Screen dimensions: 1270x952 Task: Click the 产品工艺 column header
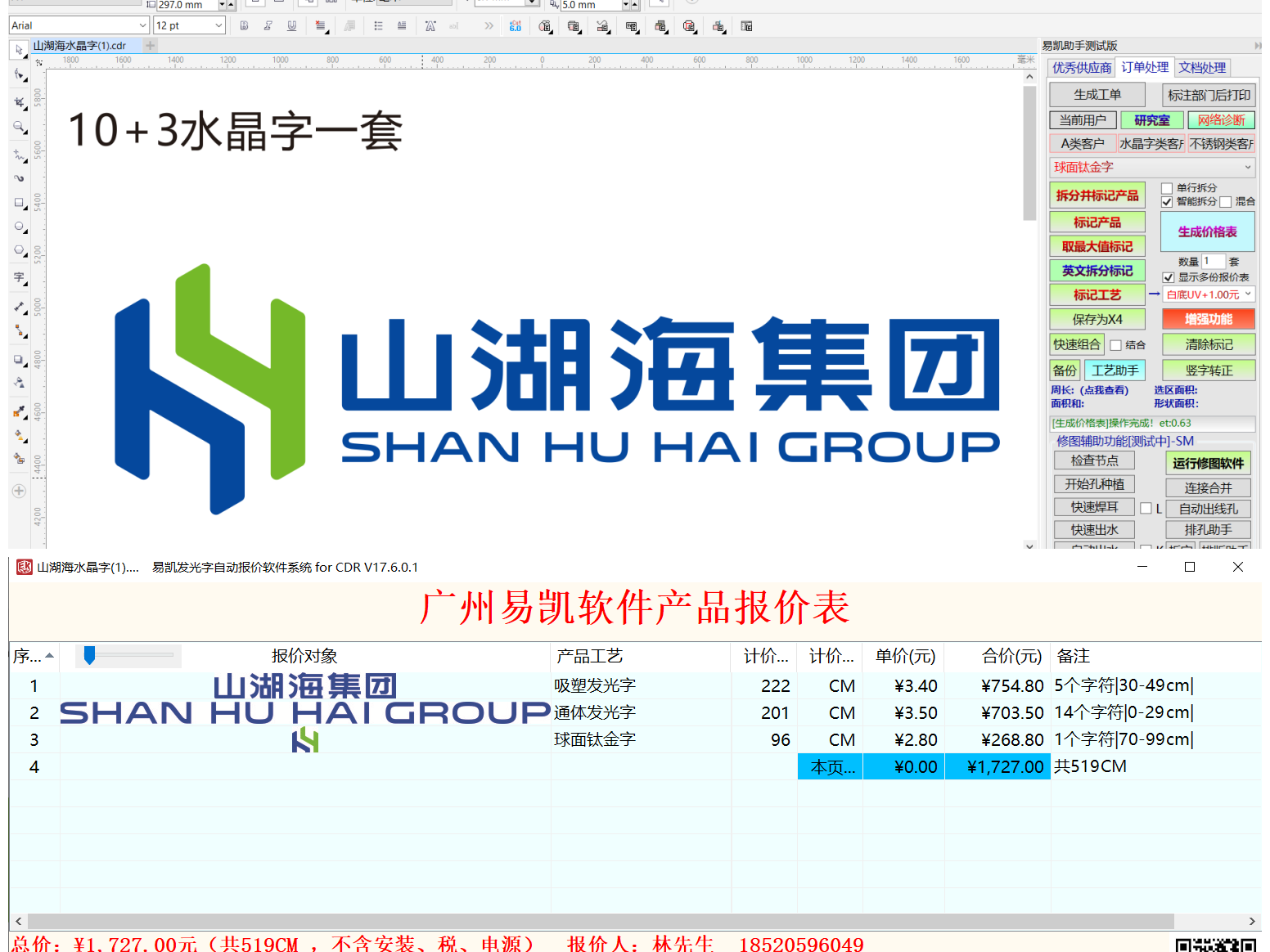pos(641,656)
